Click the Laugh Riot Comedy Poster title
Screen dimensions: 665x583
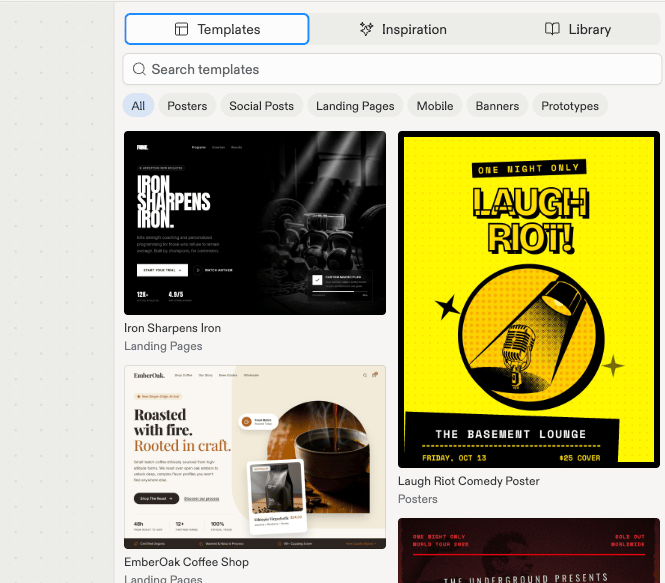click(x=469, y=481)
